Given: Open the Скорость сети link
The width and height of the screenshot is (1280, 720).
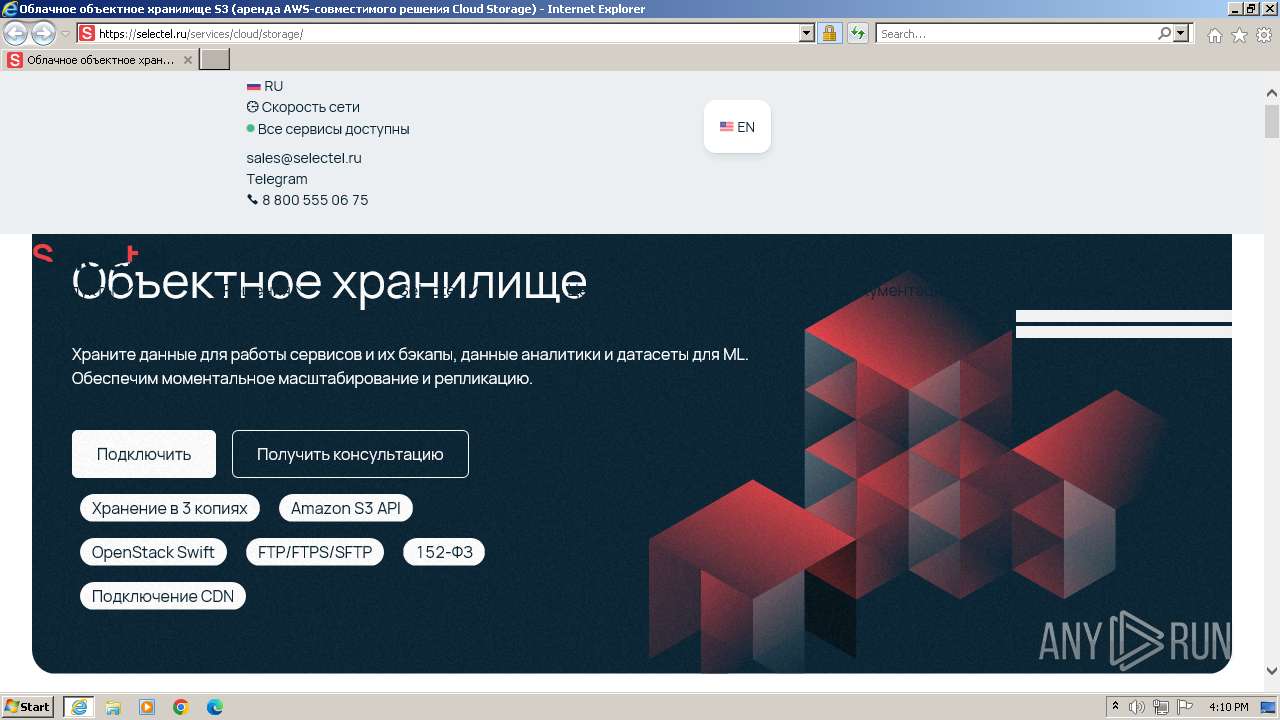Looking at the screenshot, I should coord(303,107).
